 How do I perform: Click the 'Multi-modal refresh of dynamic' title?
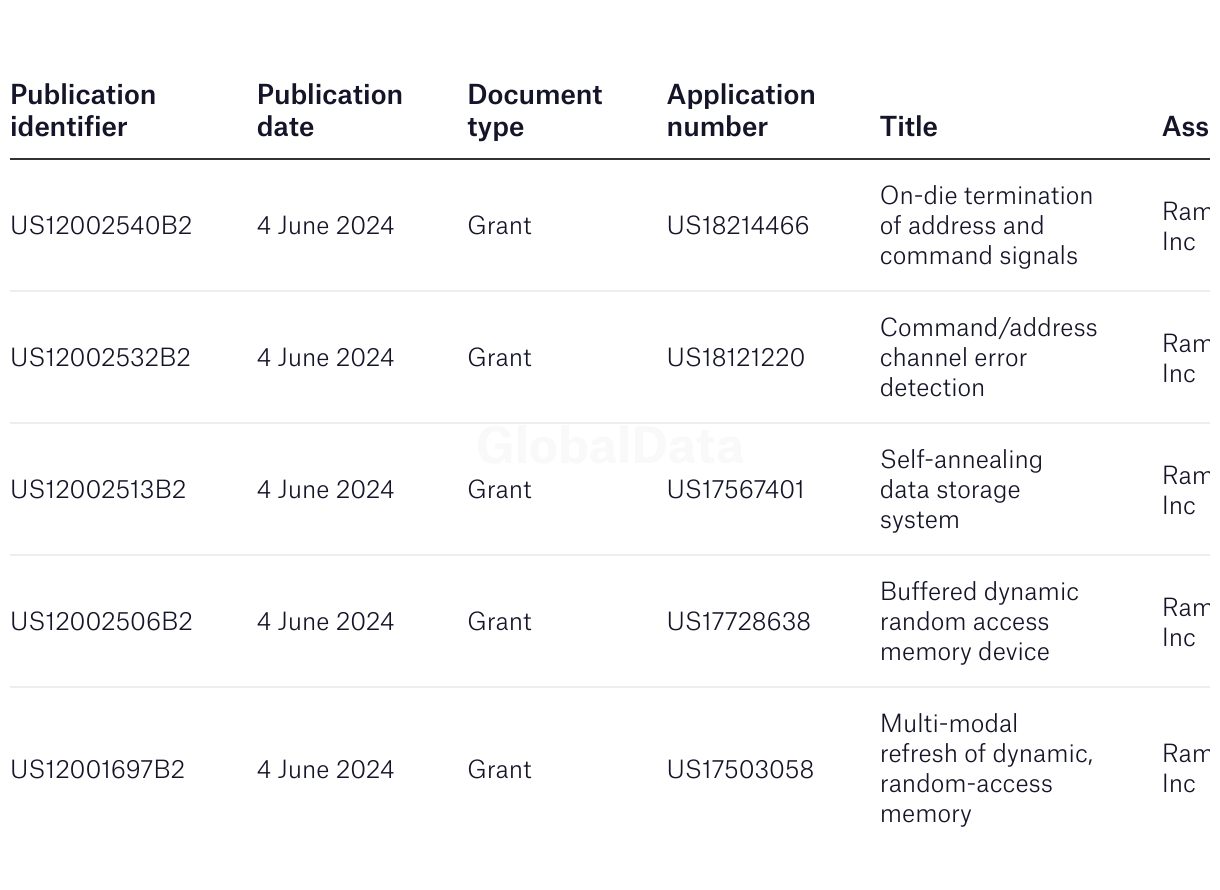pos(986,768)
